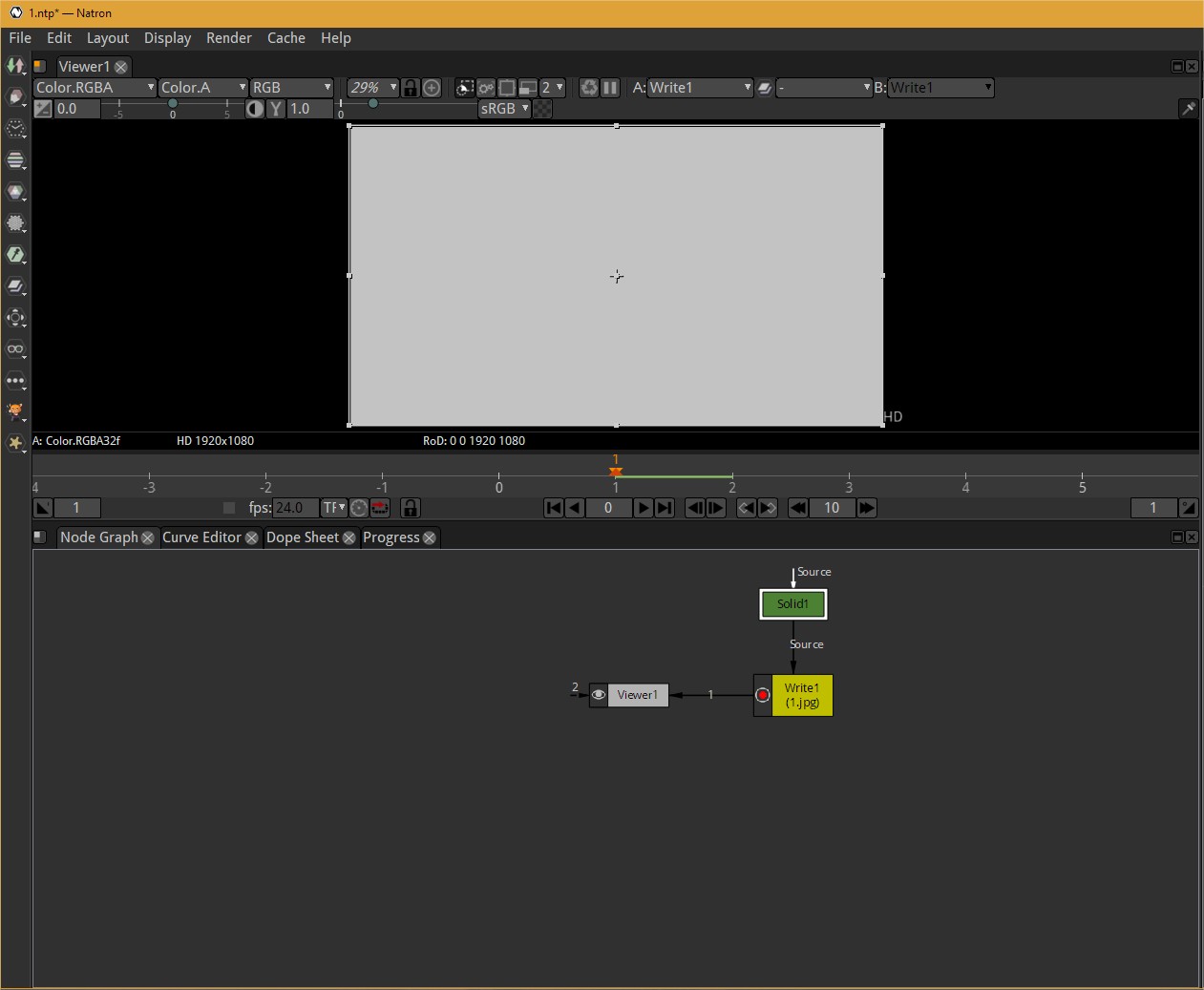Click the Set timeline in-point icon
The image size is (1204, 990).
43,508
